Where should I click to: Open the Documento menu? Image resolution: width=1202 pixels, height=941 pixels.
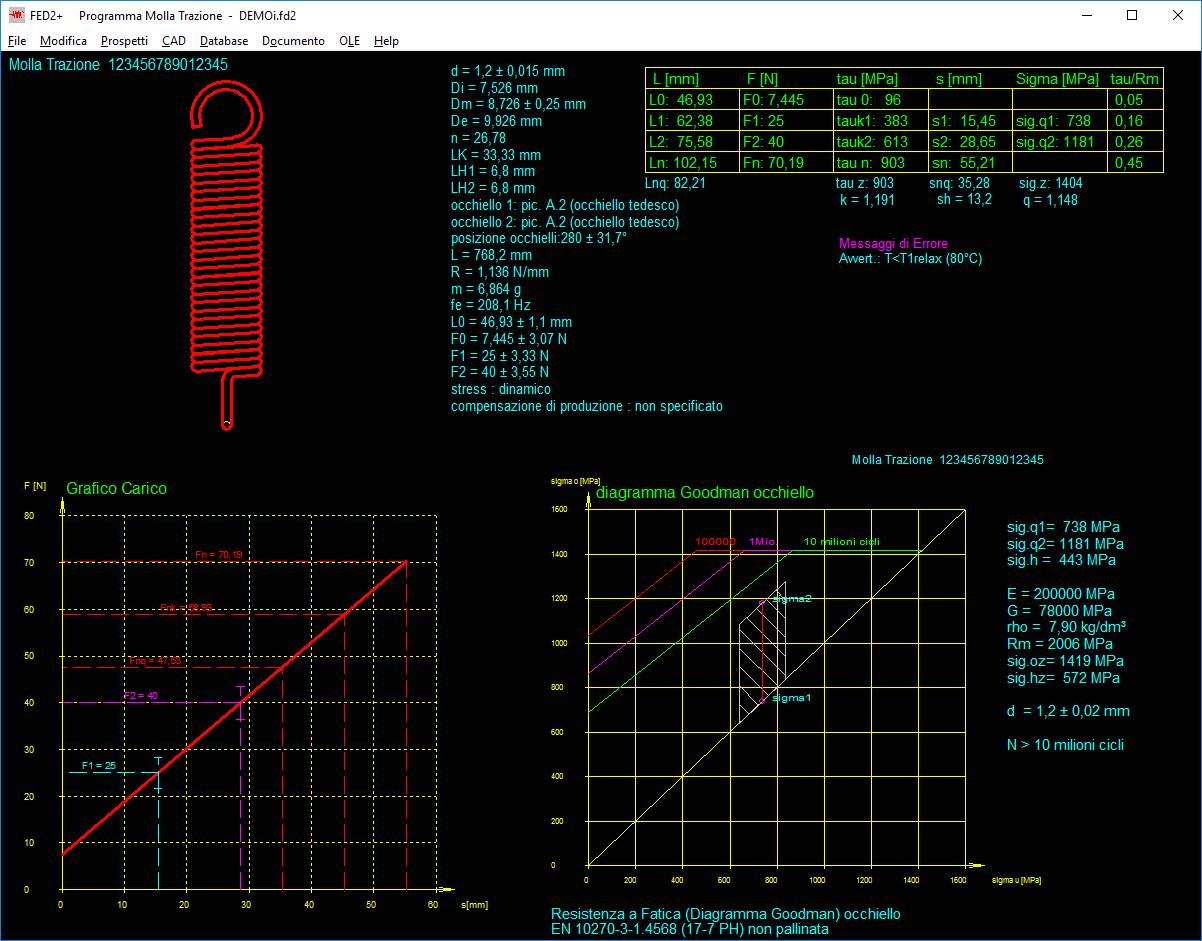[x=293, y=41]
